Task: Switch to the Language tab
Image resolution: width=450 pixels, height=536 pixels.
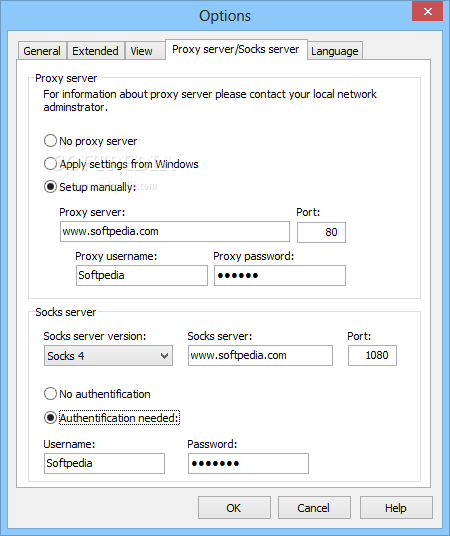Action: coord(335,51)
